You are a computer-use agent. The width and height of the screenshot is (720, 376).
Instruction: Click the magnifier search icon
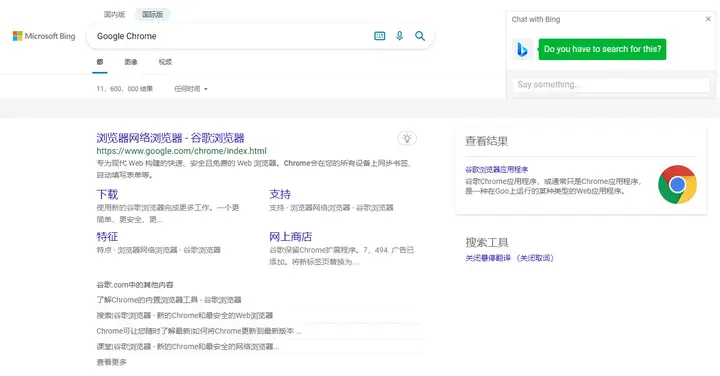pyautogui.click(x=420, y=36)
